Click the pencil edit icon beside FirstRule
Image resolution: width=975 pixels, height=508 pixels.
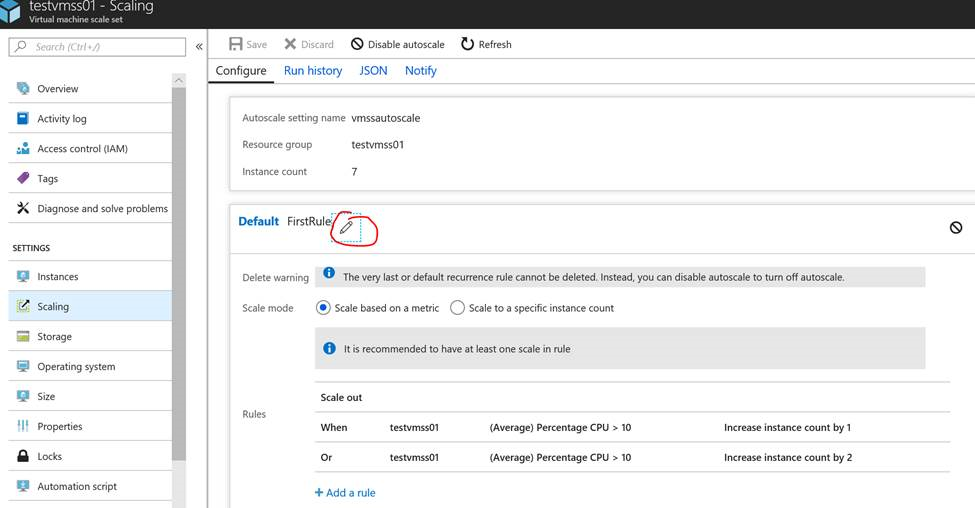(346, 228)
